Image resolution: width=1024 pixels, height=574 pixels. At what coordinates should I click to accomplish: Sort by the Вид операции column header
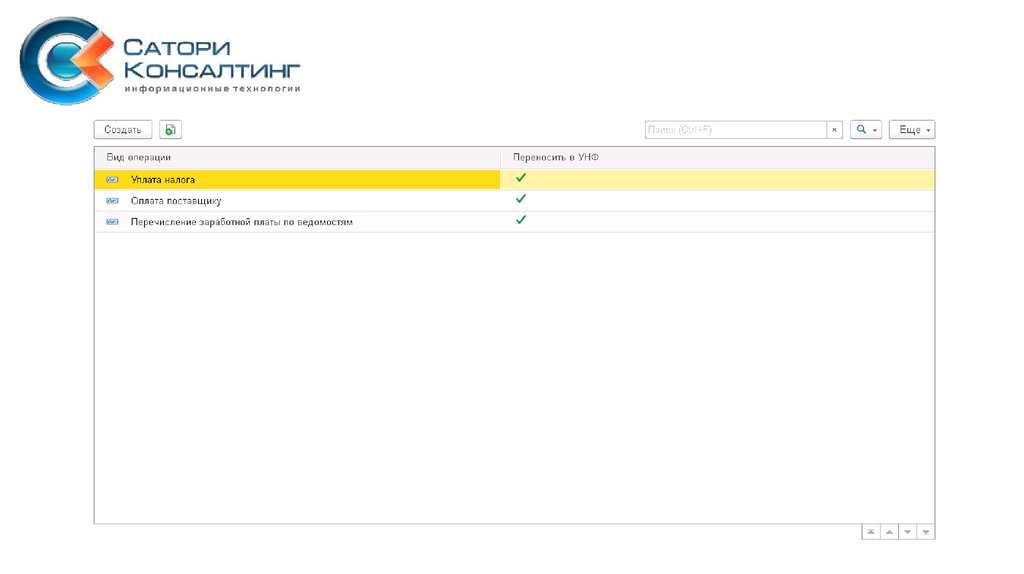[139, 157]
